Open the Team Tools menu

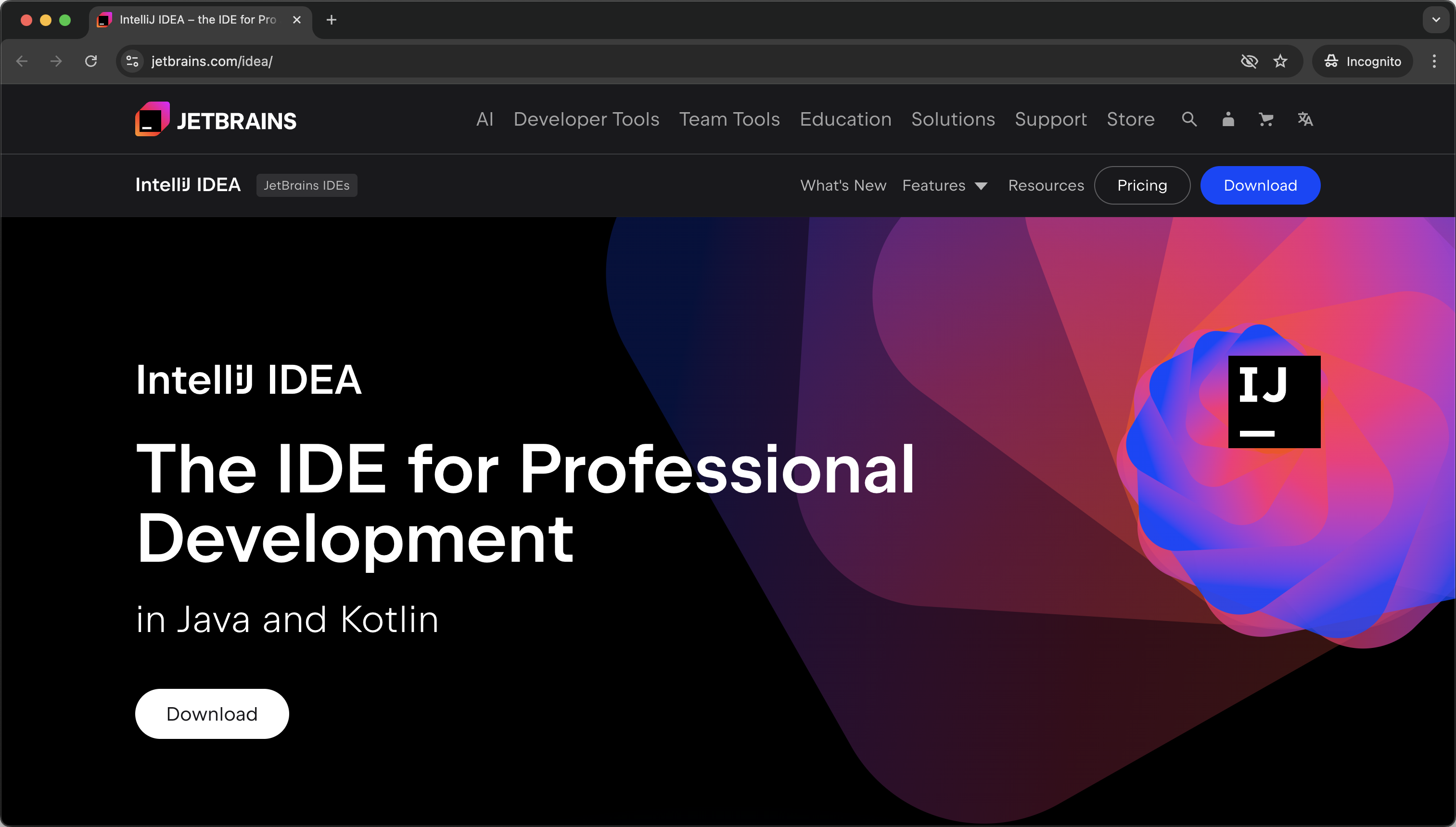[x=729, y=119]
